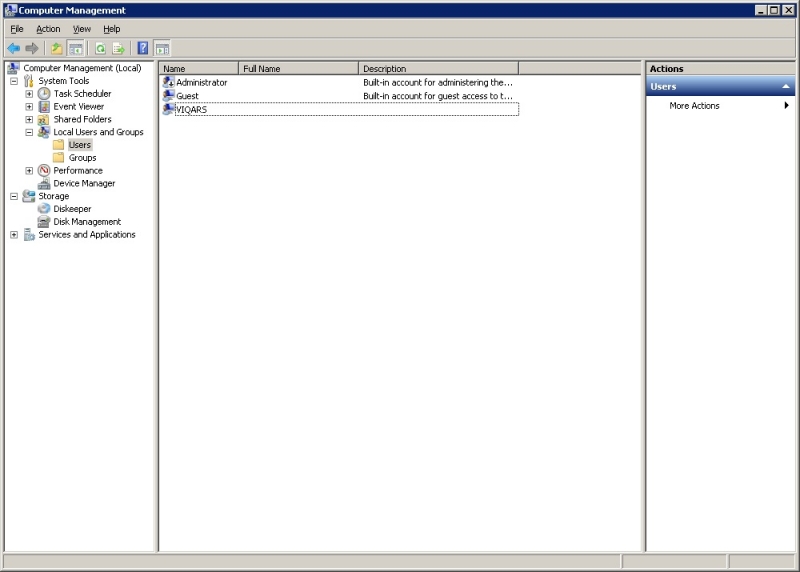Collapse the Users section in Actions pane
This screenshot has width=800, height=572.
pos(786,87)
